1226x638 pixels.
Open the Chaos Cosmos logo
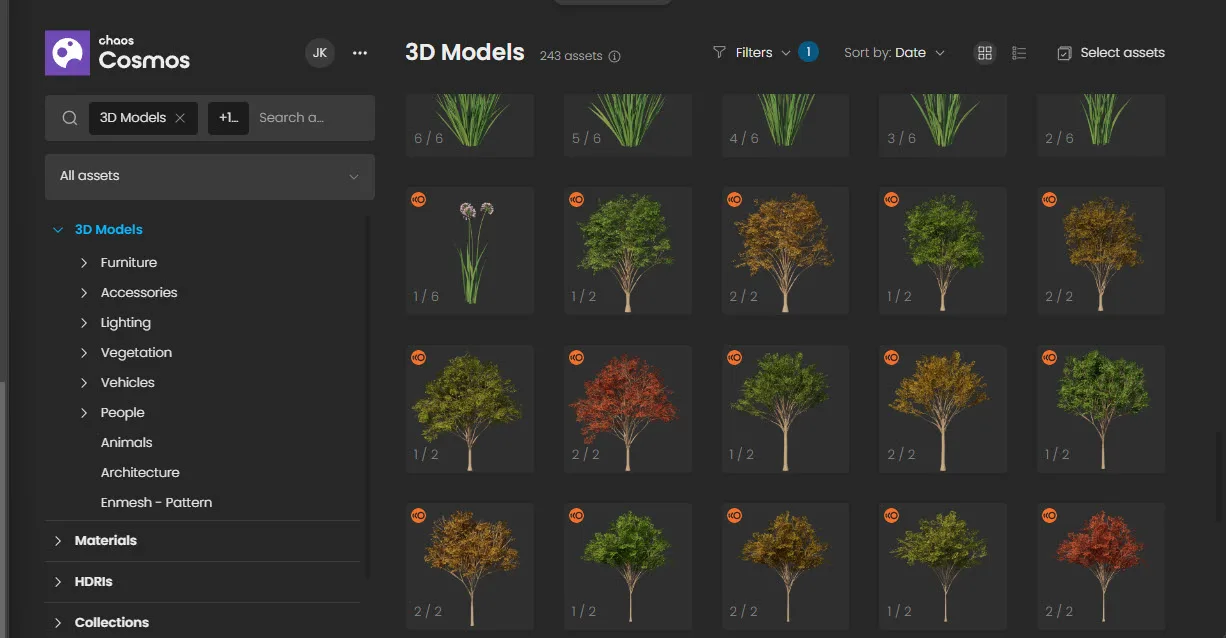(x=66, y=52)
